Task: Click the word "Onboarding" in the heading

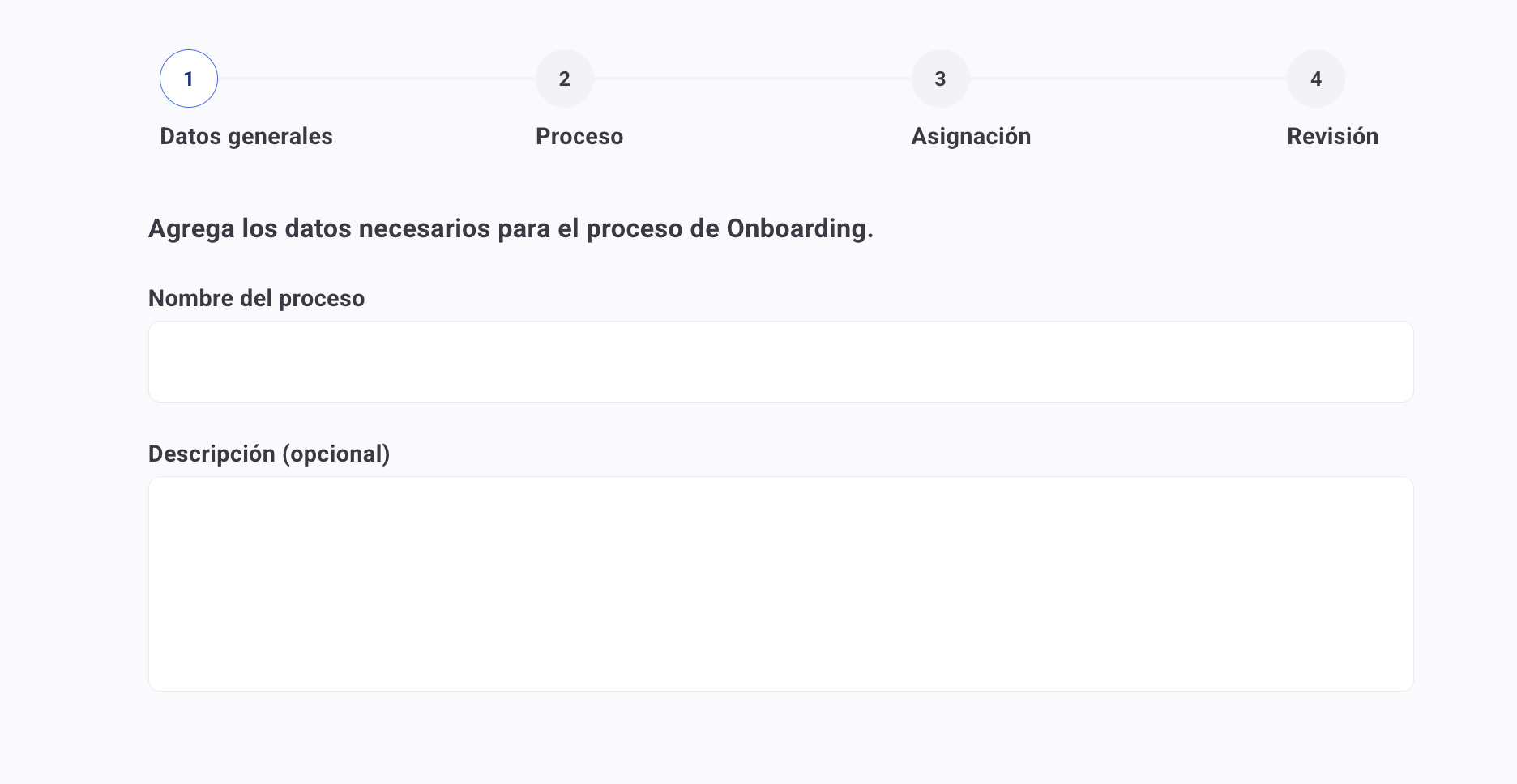Action: coord(796,228)
